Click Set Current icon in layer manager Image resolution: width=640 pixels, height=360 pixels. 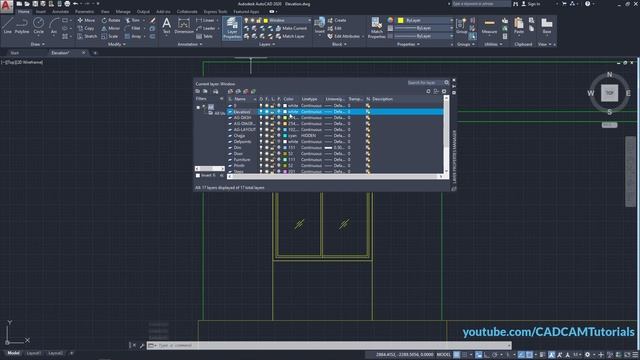tap(253, 91)
